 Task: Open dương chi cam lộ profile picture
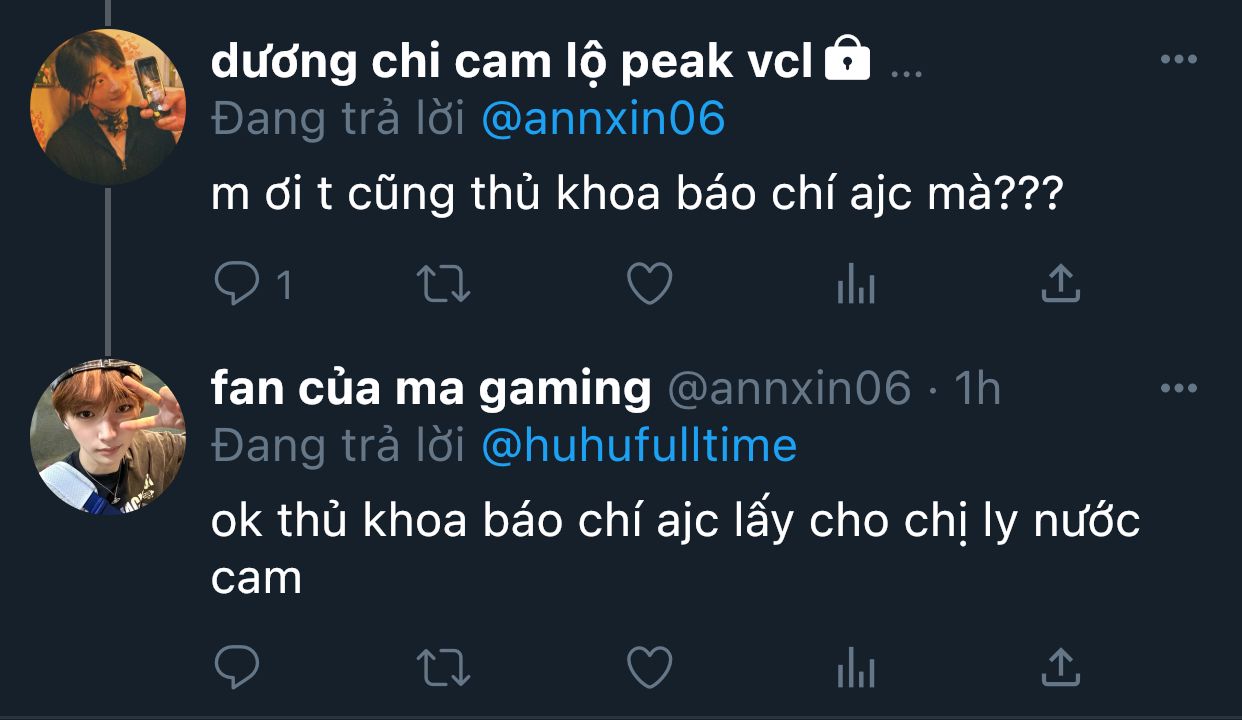pos(108,106)
